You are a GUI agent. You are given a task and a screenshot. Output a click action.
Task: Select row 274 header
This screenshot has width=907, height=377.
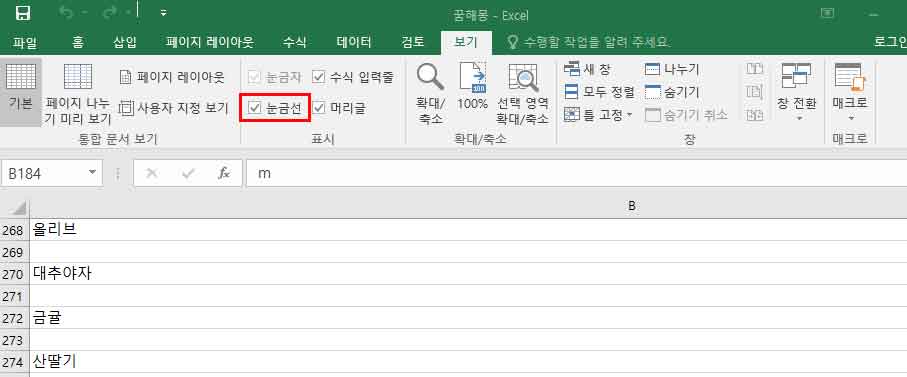point(14,363)
